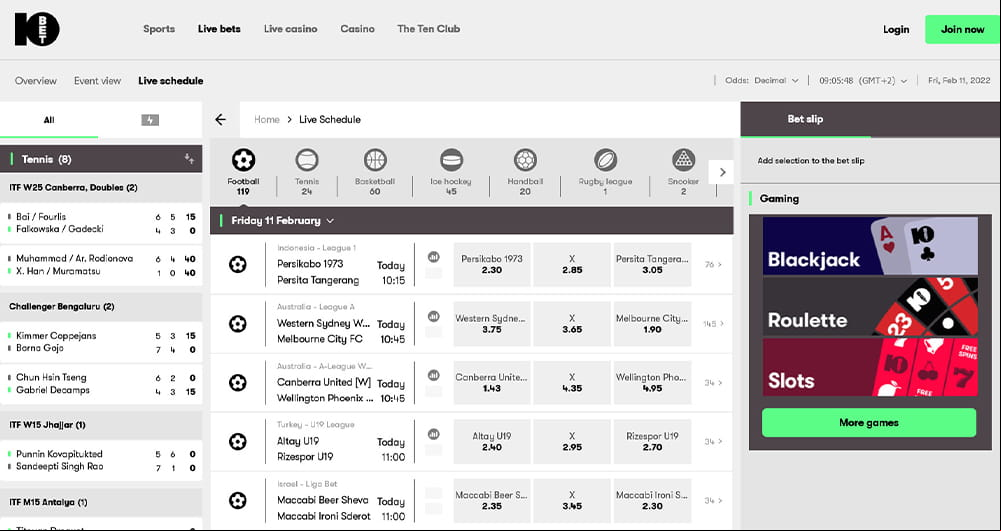Viewport: 1001px width, 531px height.
Task: Click the 10Bet logo
Action: pos(37,29)
